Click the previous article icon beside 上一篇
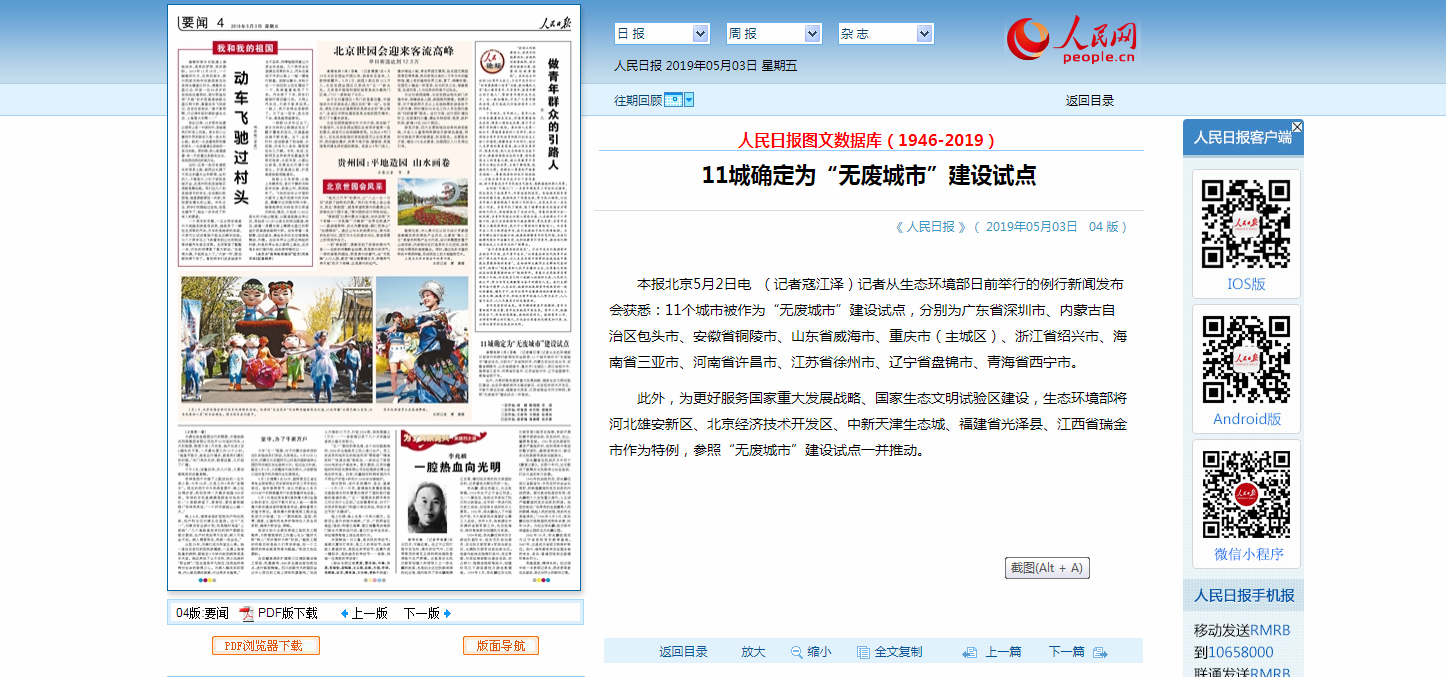Viewport: 1446px width, 677px height. click(x=969, y=652)
